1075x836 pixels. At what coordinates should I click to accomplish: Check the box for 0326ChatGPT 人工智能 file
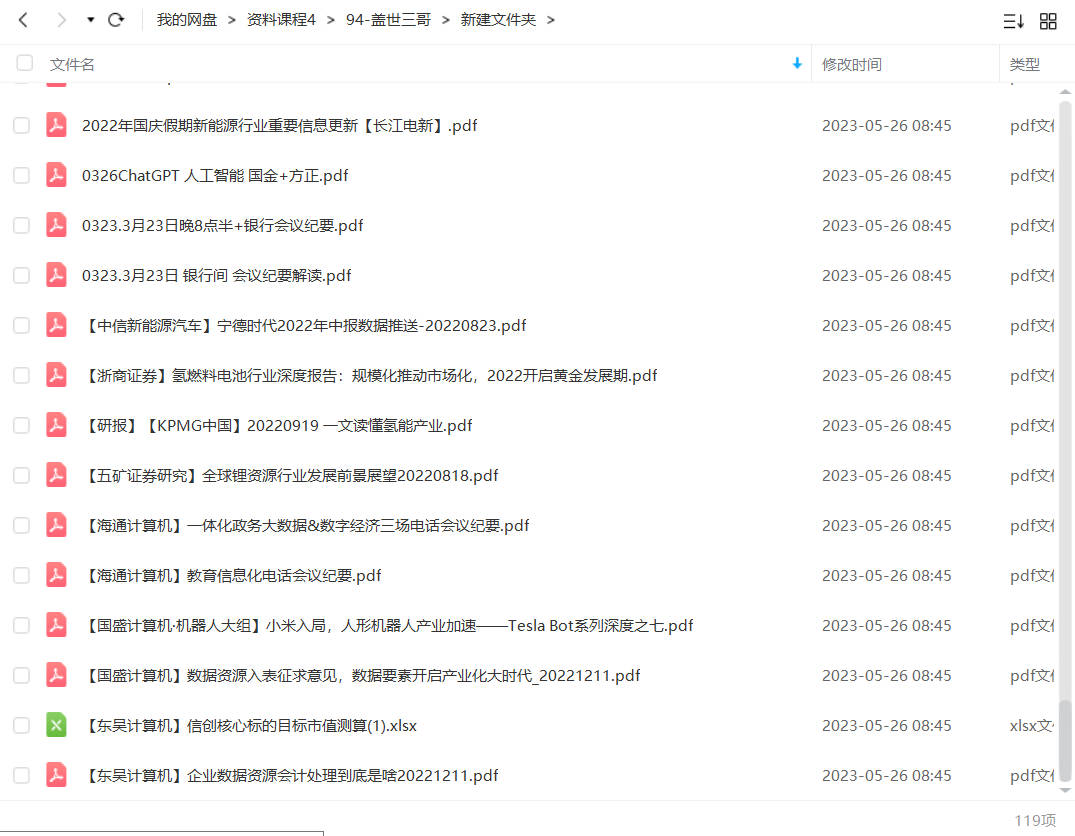click(22, 176)
